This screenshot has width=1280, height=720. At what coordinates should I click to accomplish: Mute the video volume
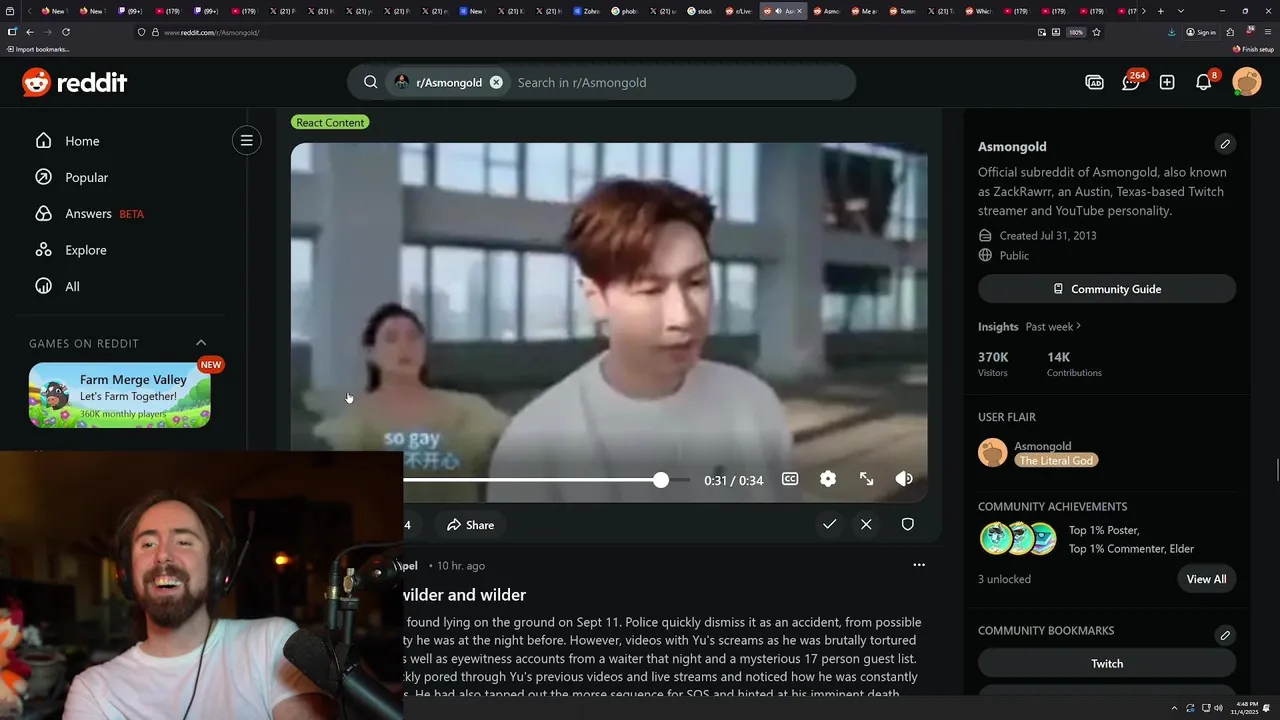[904, 479]
